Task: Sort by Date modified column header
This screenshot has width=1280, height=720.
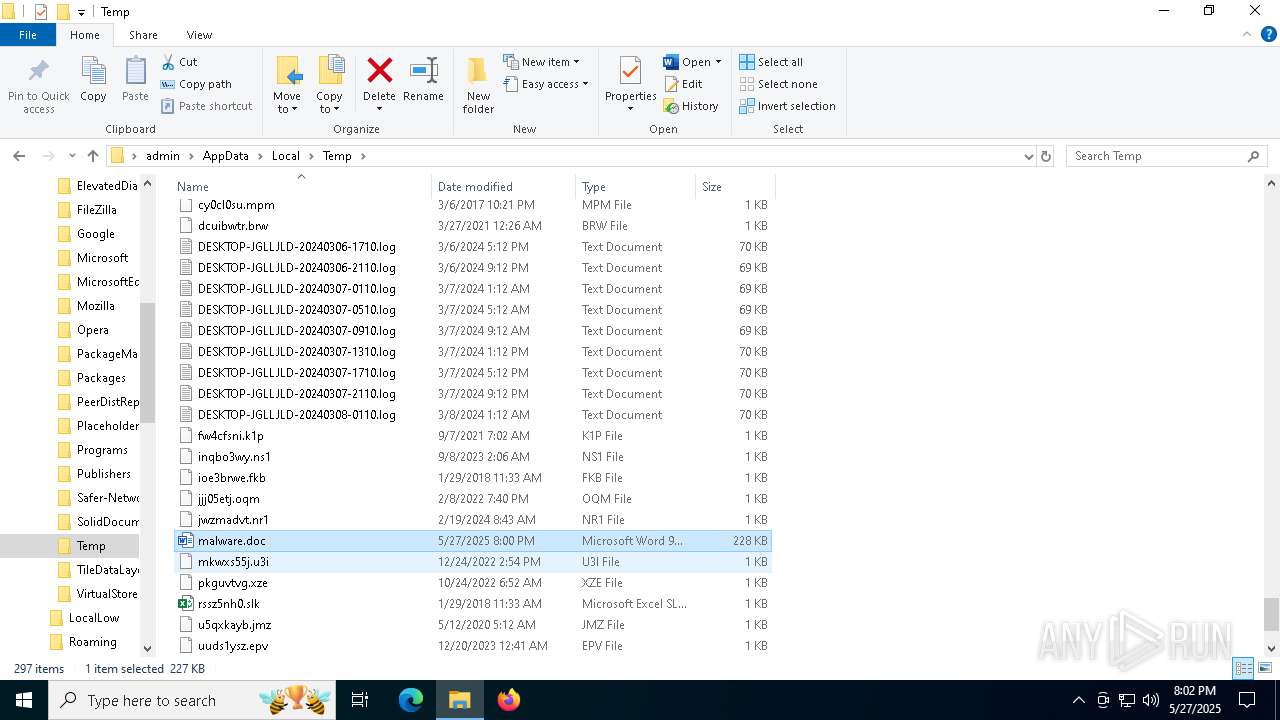Action: (503, 186)
